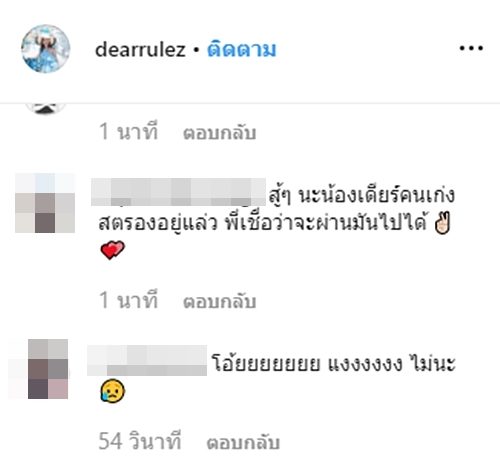Open the three-dot more options menu
The width and height of the screenshot is (500, 474).
471,48
